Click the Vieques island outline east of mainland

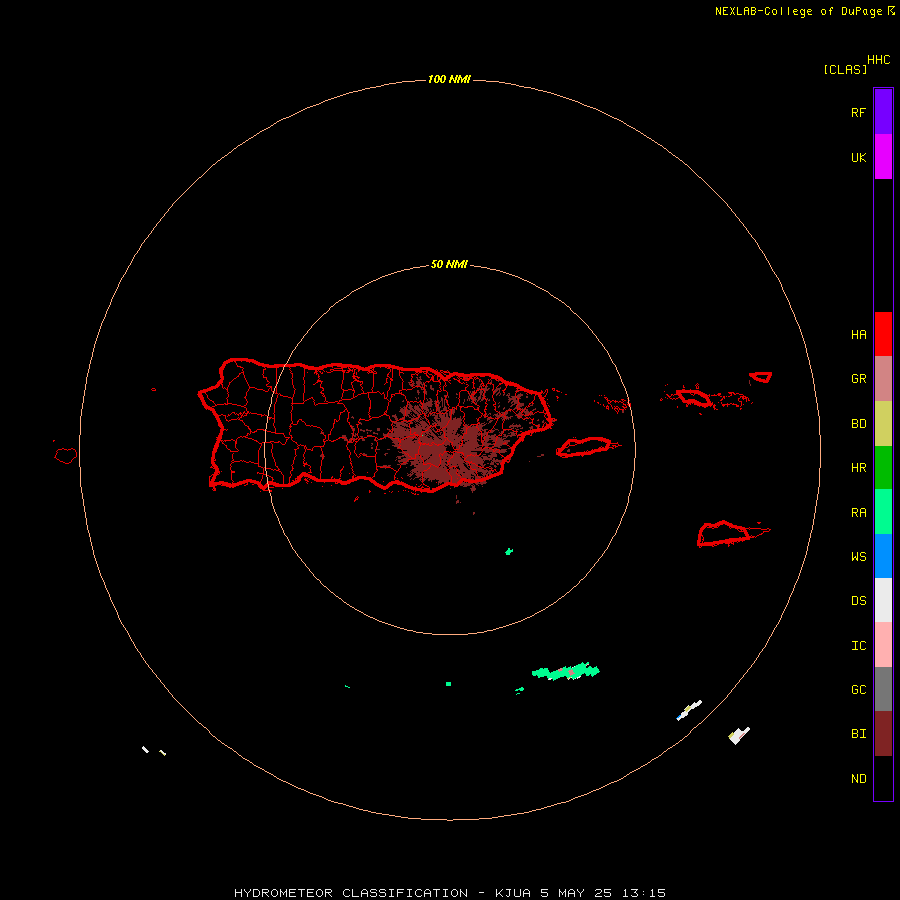pos(584,447)
